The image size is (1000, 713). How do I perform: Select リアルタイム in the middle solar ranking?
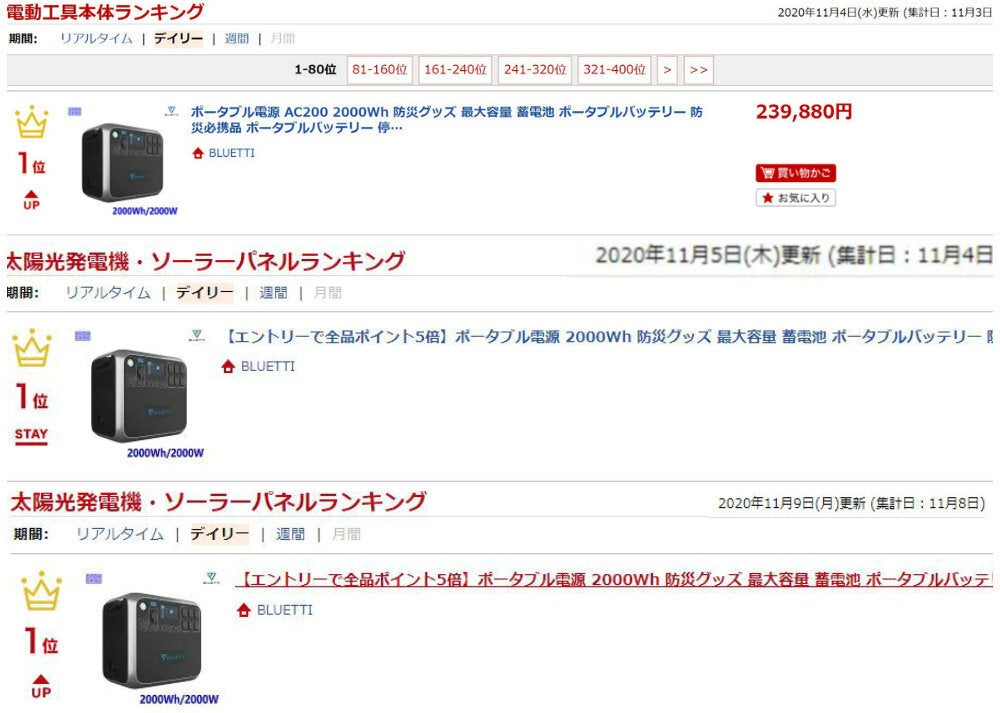point(108,293)
